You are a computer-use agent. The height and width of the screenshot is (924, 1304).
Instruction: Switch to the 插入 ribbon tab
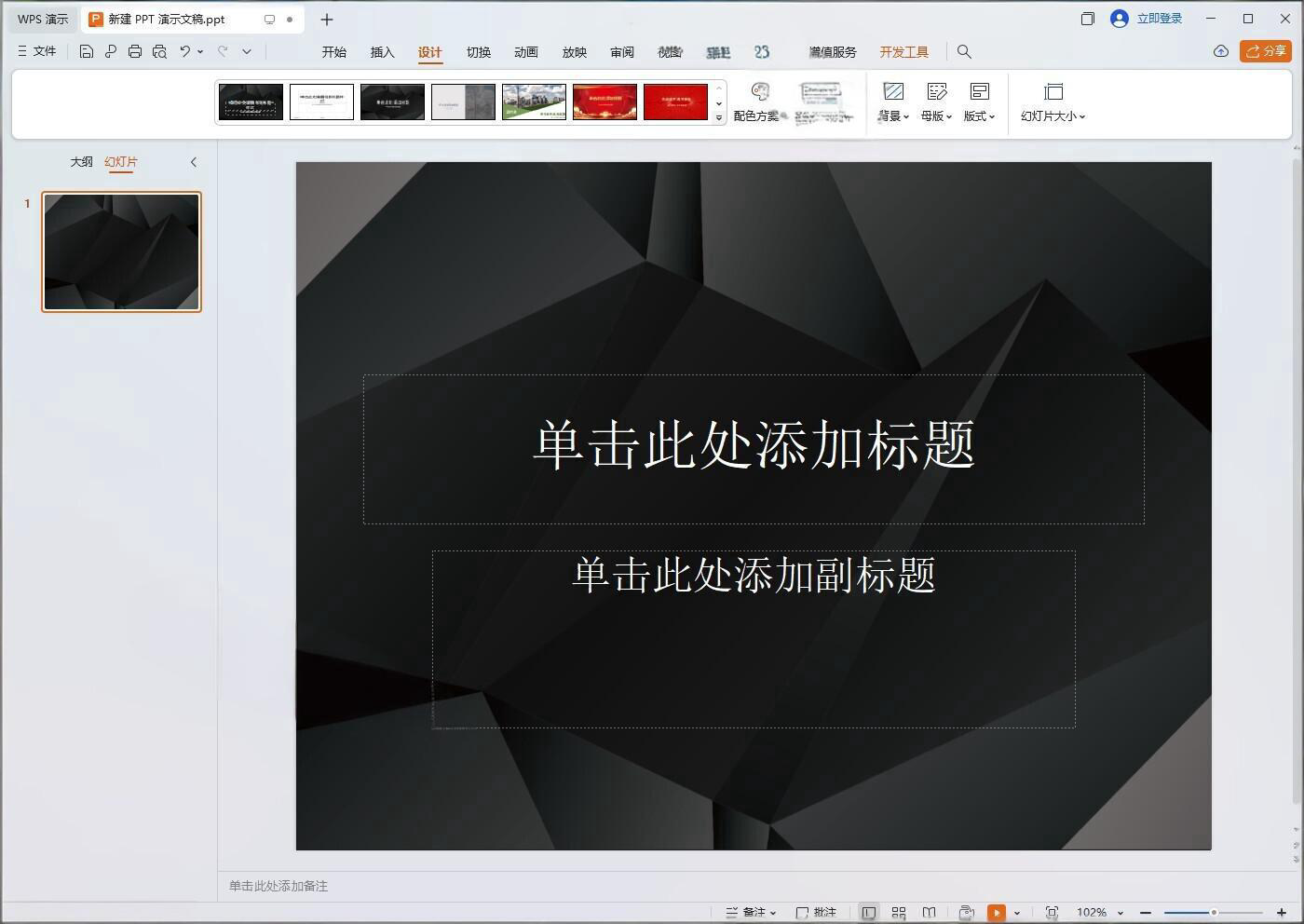382,52
